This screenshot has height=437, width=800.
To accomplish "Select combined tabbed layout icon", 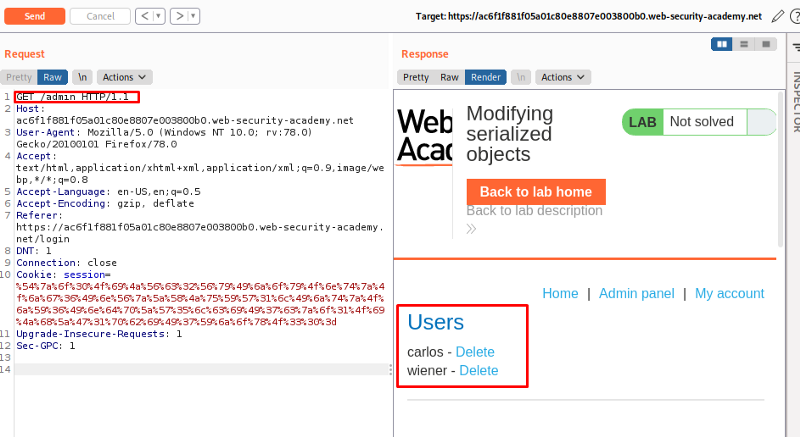I will pos(766,44).
